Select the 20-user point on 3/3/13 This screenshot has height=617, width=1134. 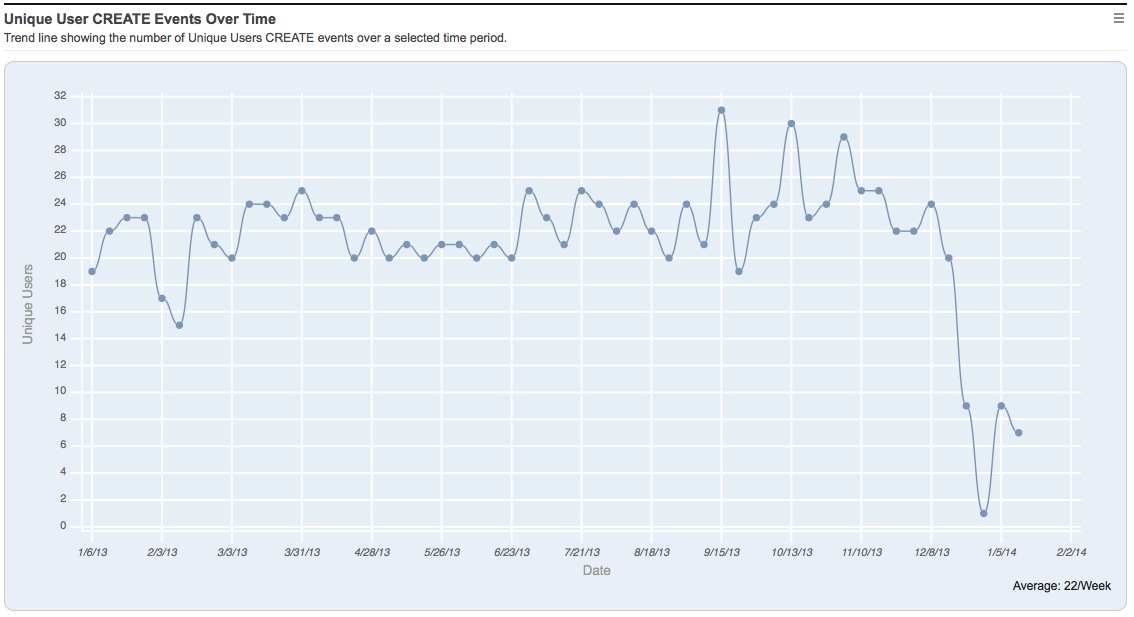232,258
